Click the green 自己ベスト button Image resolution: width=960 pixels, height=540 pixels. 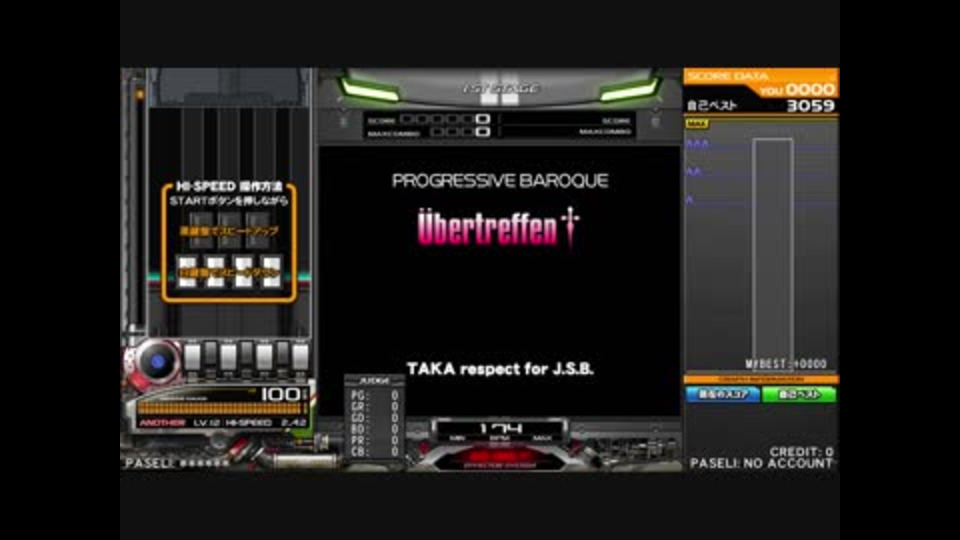pos(800,394)
